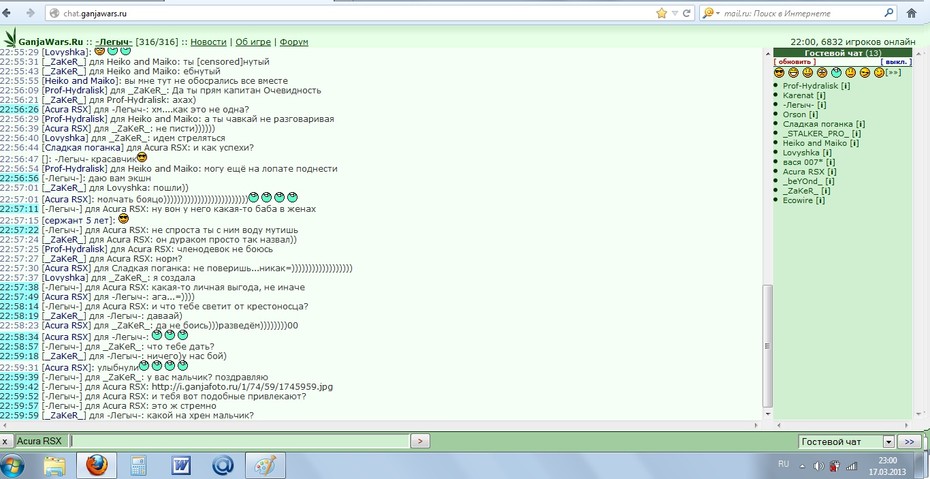Click the chat log scrollbar up arrow
Screen dimensions: 930x479
pyautogui.click(x=767, y=53)
